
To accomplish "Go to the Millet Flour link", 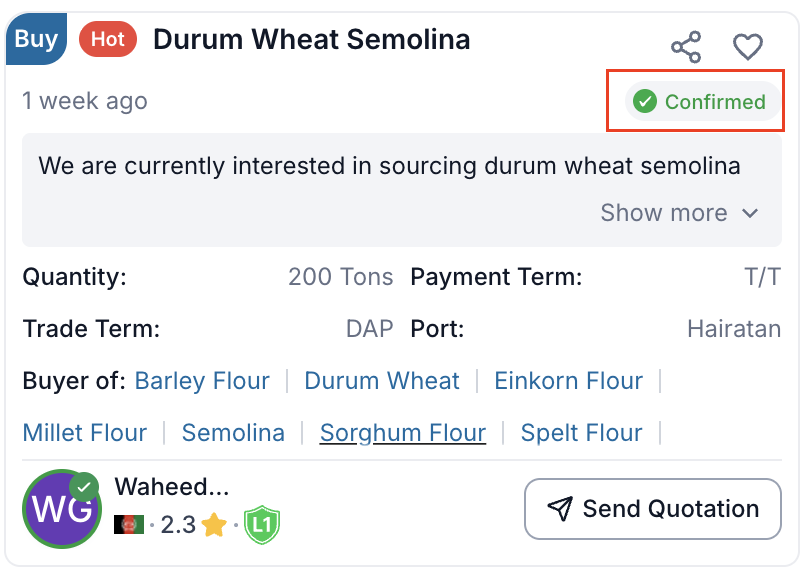I will pos(85,433).
